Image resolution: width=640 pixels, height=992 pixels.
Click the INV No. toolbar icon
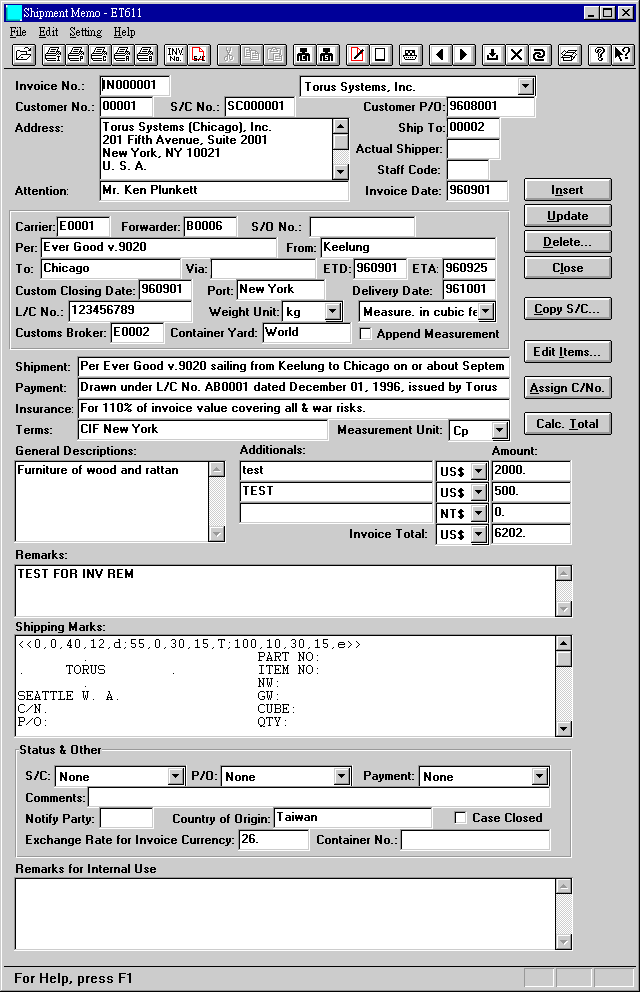click(x=175, y=54)
